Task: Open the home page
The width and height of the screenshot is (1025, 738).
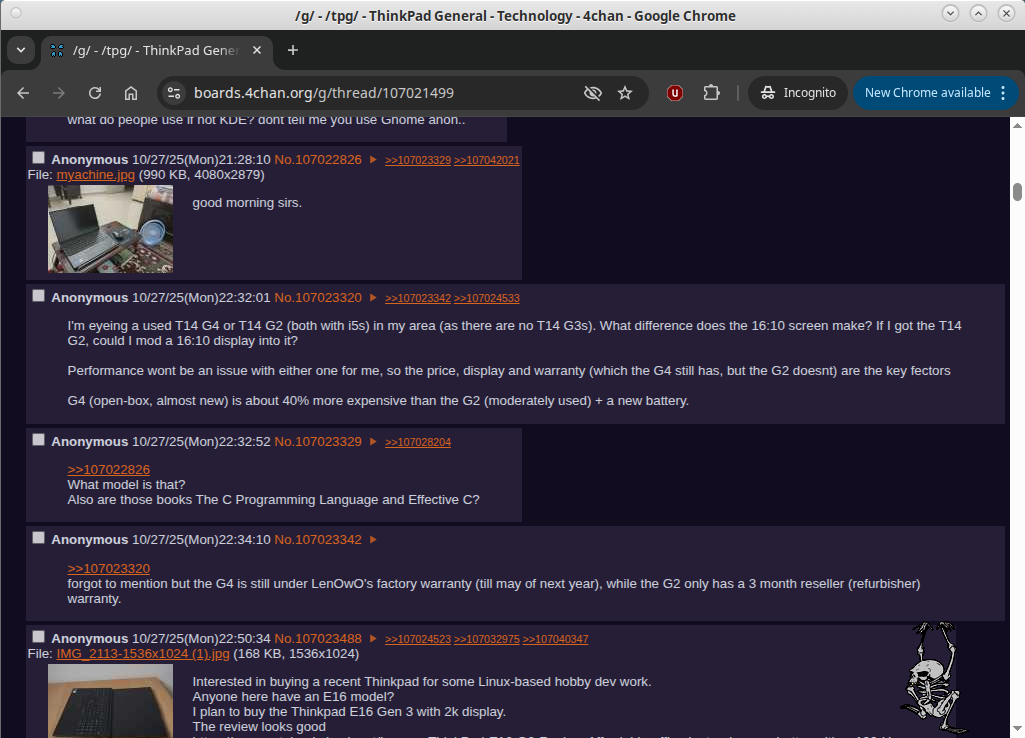Action: 131,93
